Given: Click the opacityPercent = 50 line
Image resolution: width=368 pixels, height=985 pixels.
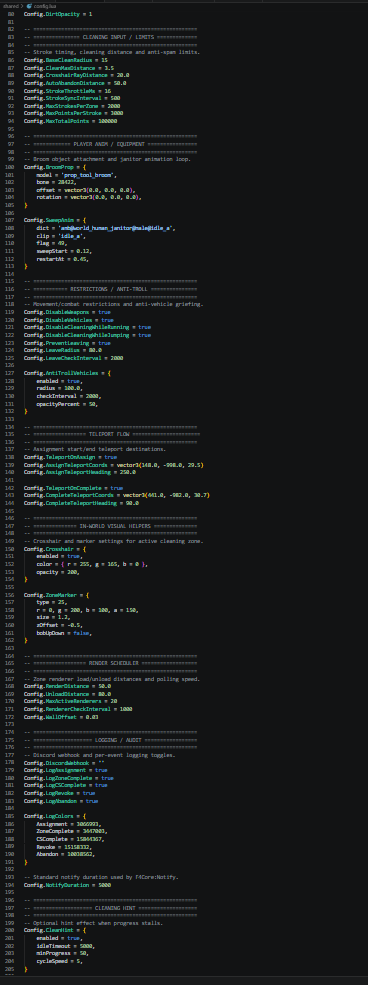Looking at the screenshot, I should click(x=67, y=403).
